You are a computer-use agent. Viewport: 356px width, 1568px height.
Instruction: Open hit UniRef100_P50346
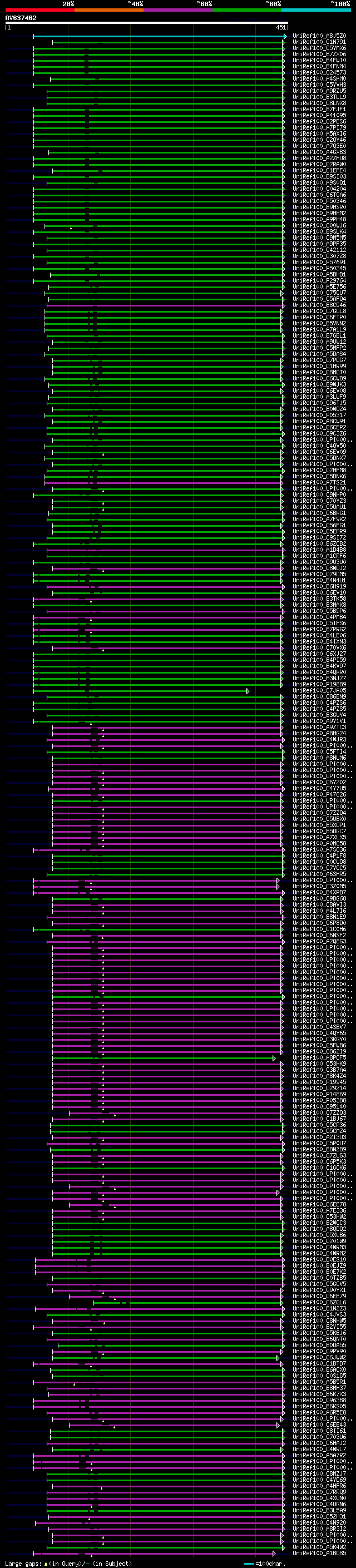(x=319, y=201)
